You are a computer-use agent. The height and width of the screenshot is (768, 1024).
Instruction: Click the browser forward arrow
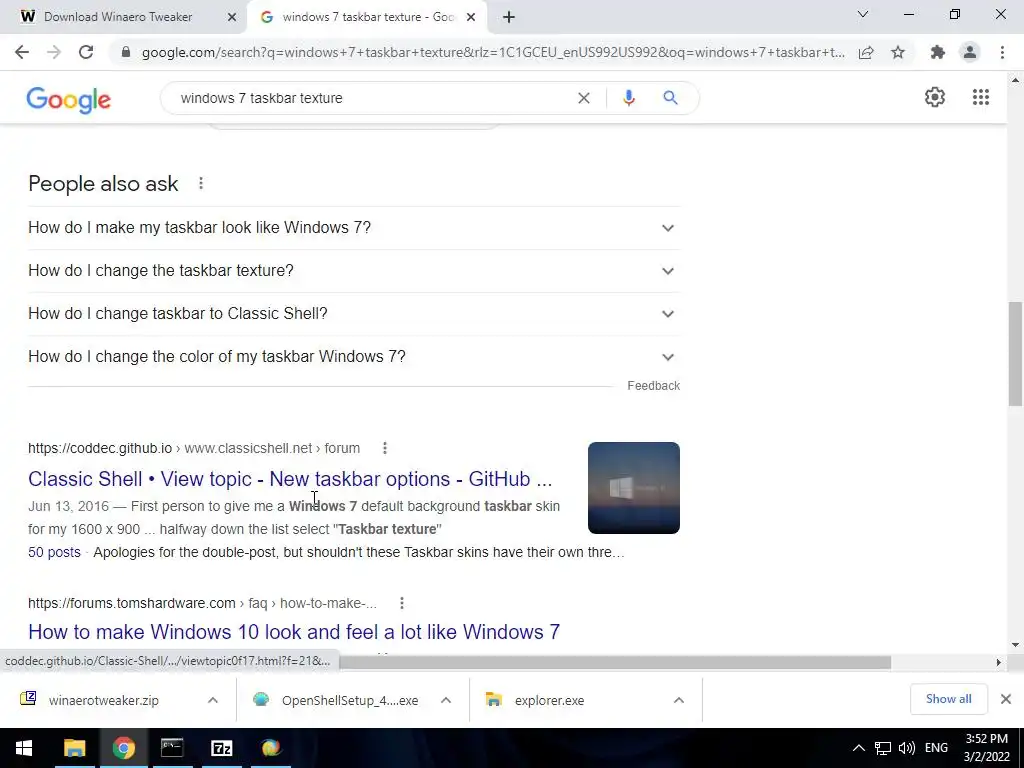point(54,52)
